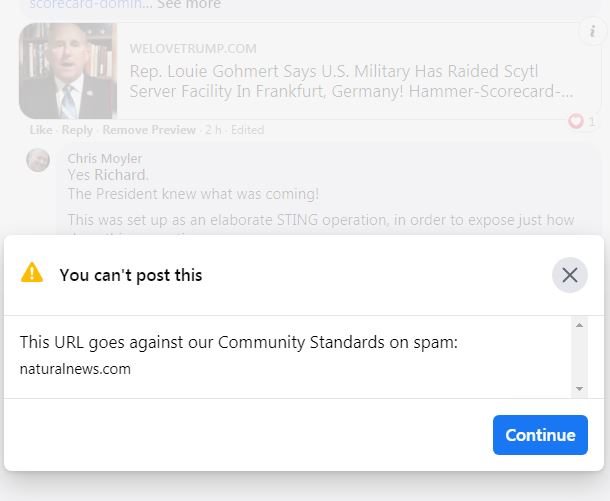Click the Continue button
This screenshot has height=501, width=610.
pos(540,435)
